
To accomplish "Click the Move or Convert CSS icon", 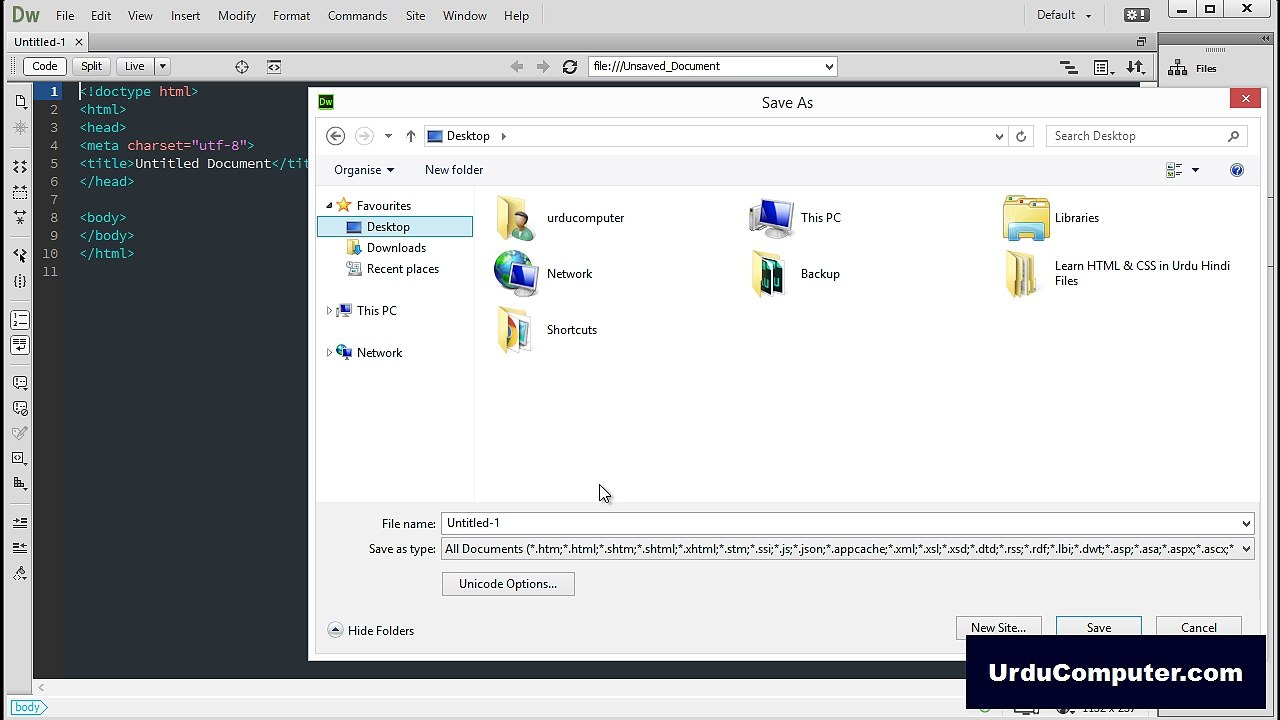I will pos(20,483).
